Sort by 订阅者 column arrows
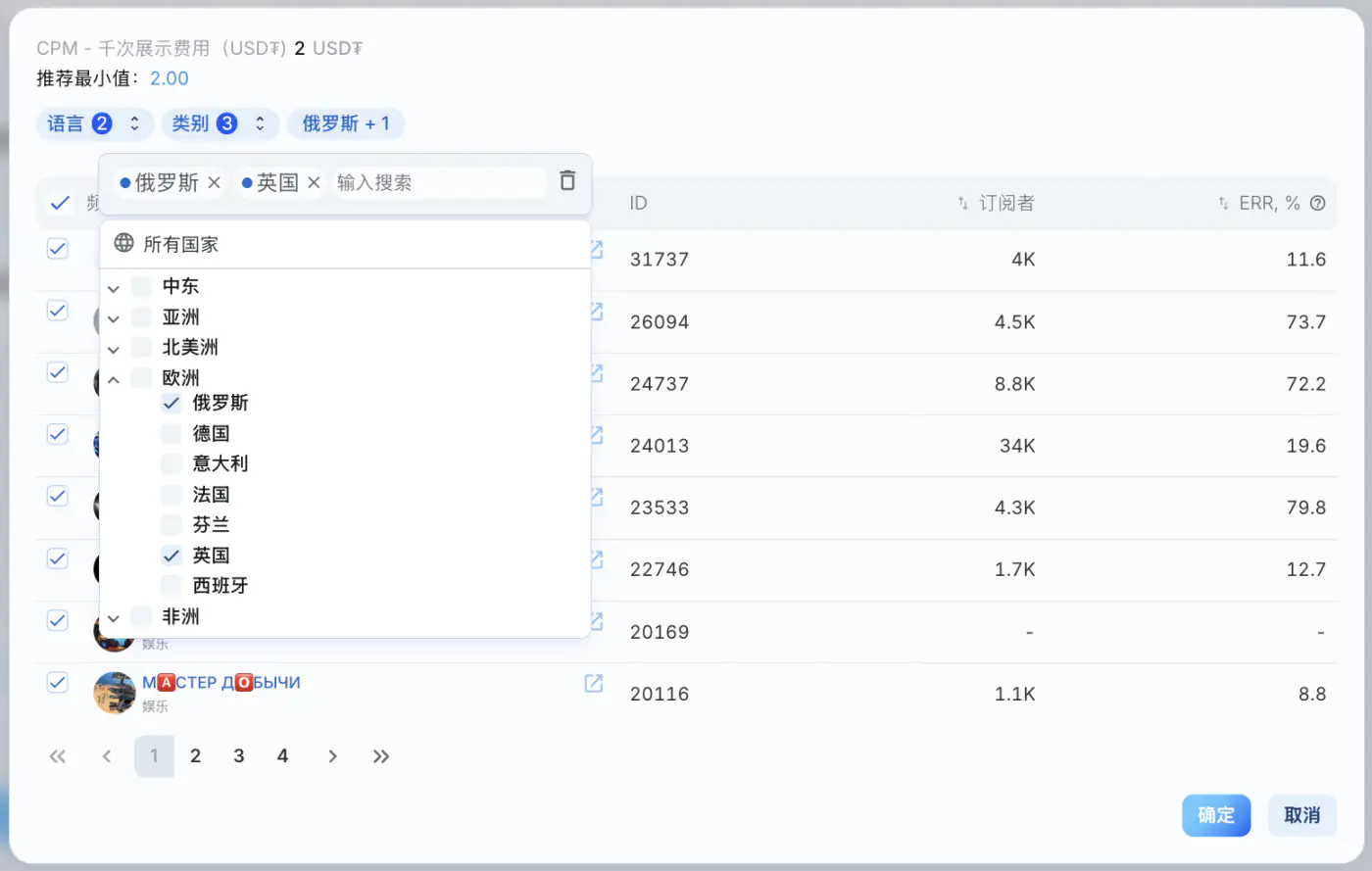Viewport: 1372px width, 871px height. coord(963,204)
